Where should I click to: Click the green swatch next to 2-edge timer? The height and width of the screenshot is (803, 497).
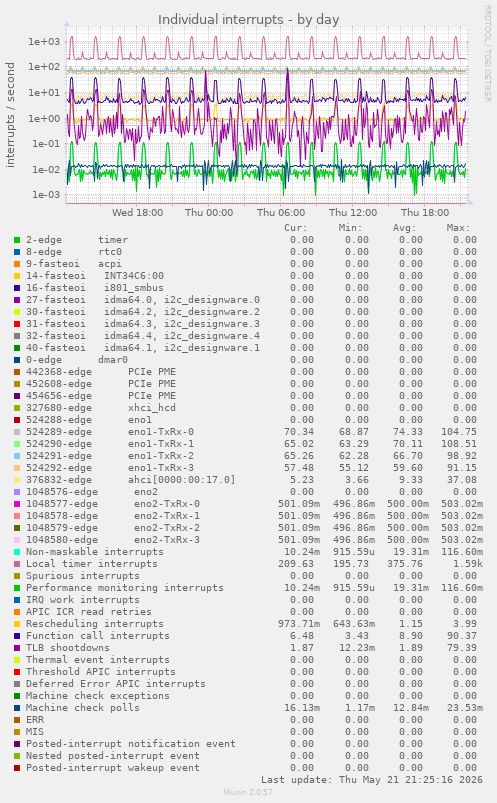pyautogui.click(x=17, y=240)
